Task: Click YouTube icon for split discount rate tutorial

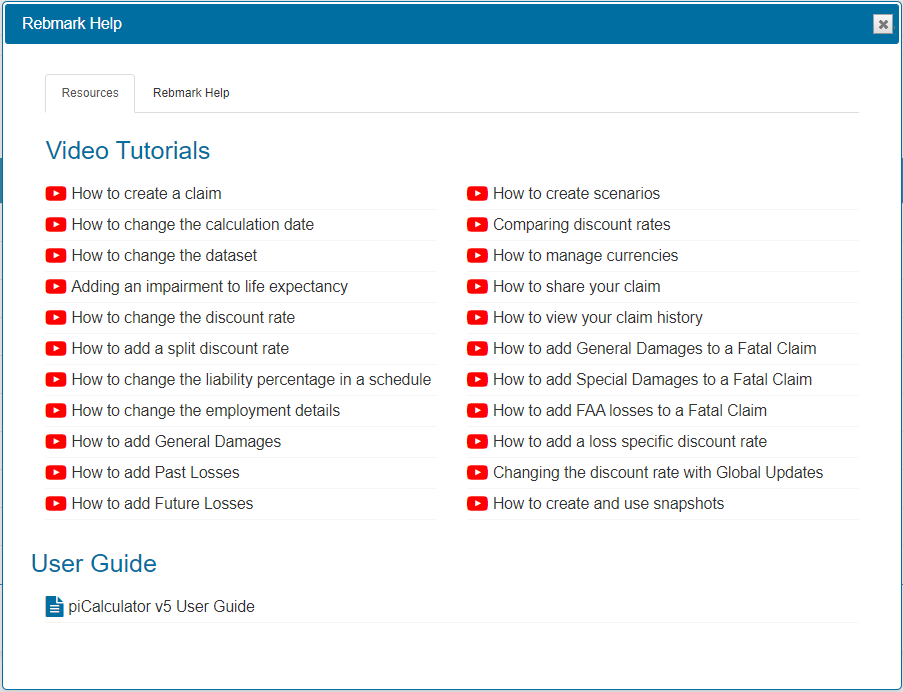Action: click(x=56, y=349)
